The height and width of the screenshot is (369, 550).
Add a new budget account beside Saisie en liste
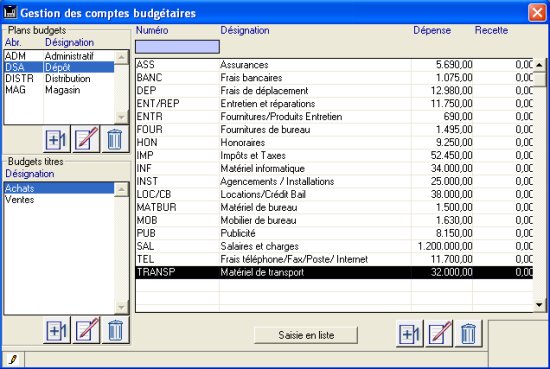pos(409,334)
